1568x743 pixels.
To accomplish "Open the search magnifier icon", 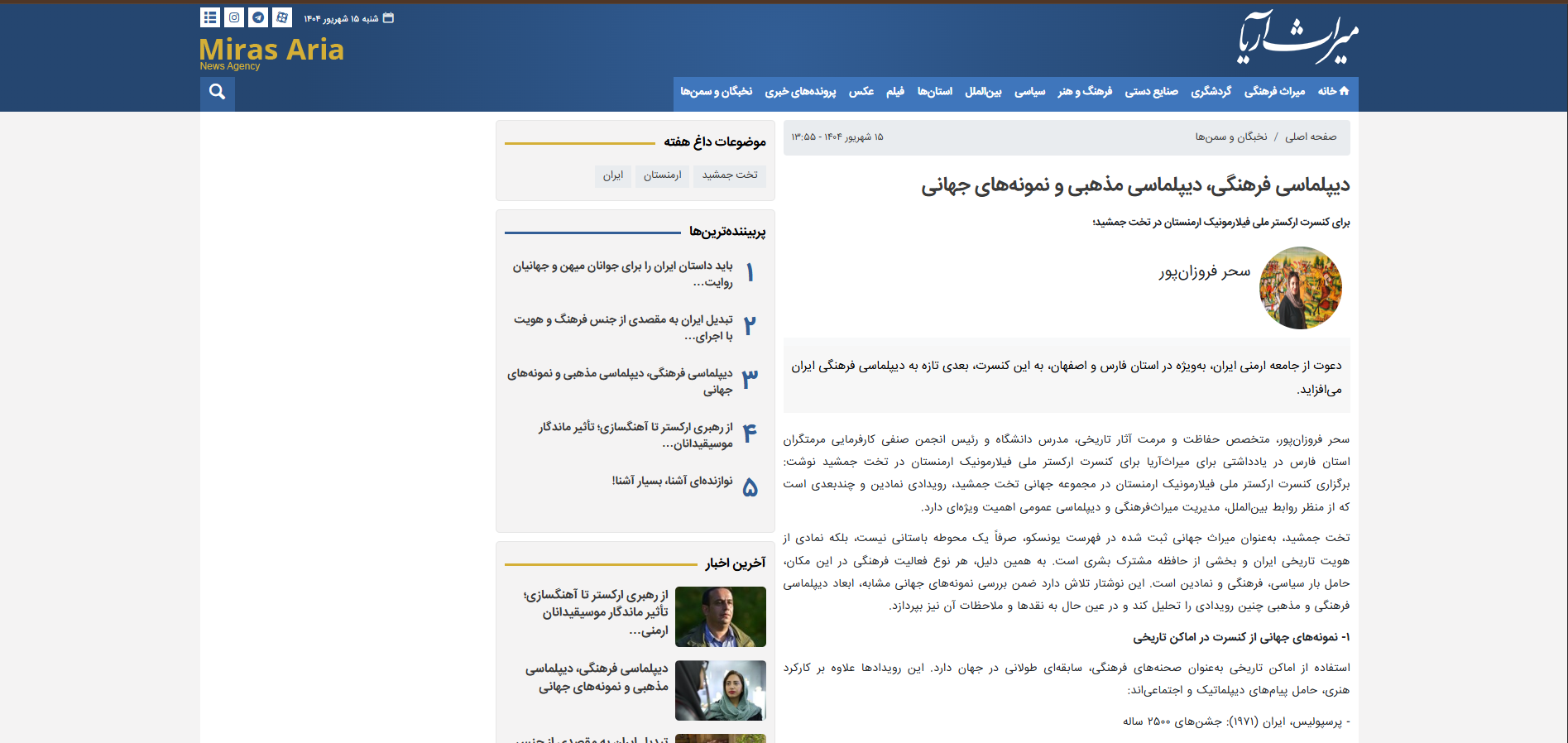I will pos(218,92).
